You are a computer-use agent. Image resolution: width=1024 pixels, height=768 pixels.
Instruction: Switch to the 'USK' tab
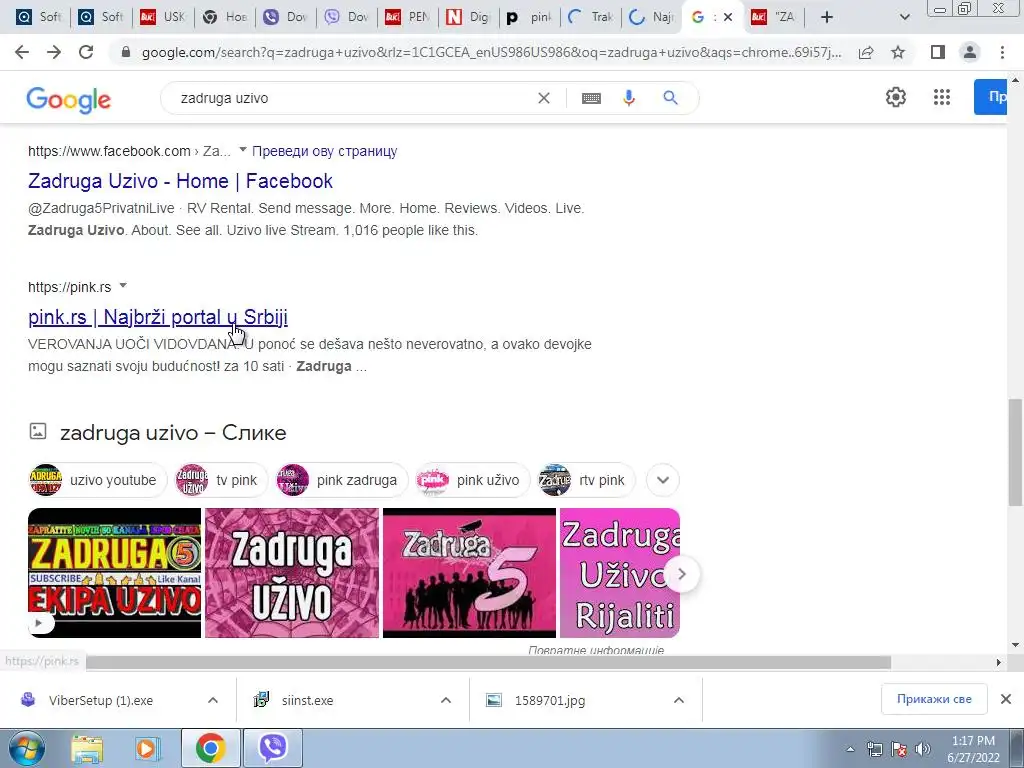tap(163, 17)
